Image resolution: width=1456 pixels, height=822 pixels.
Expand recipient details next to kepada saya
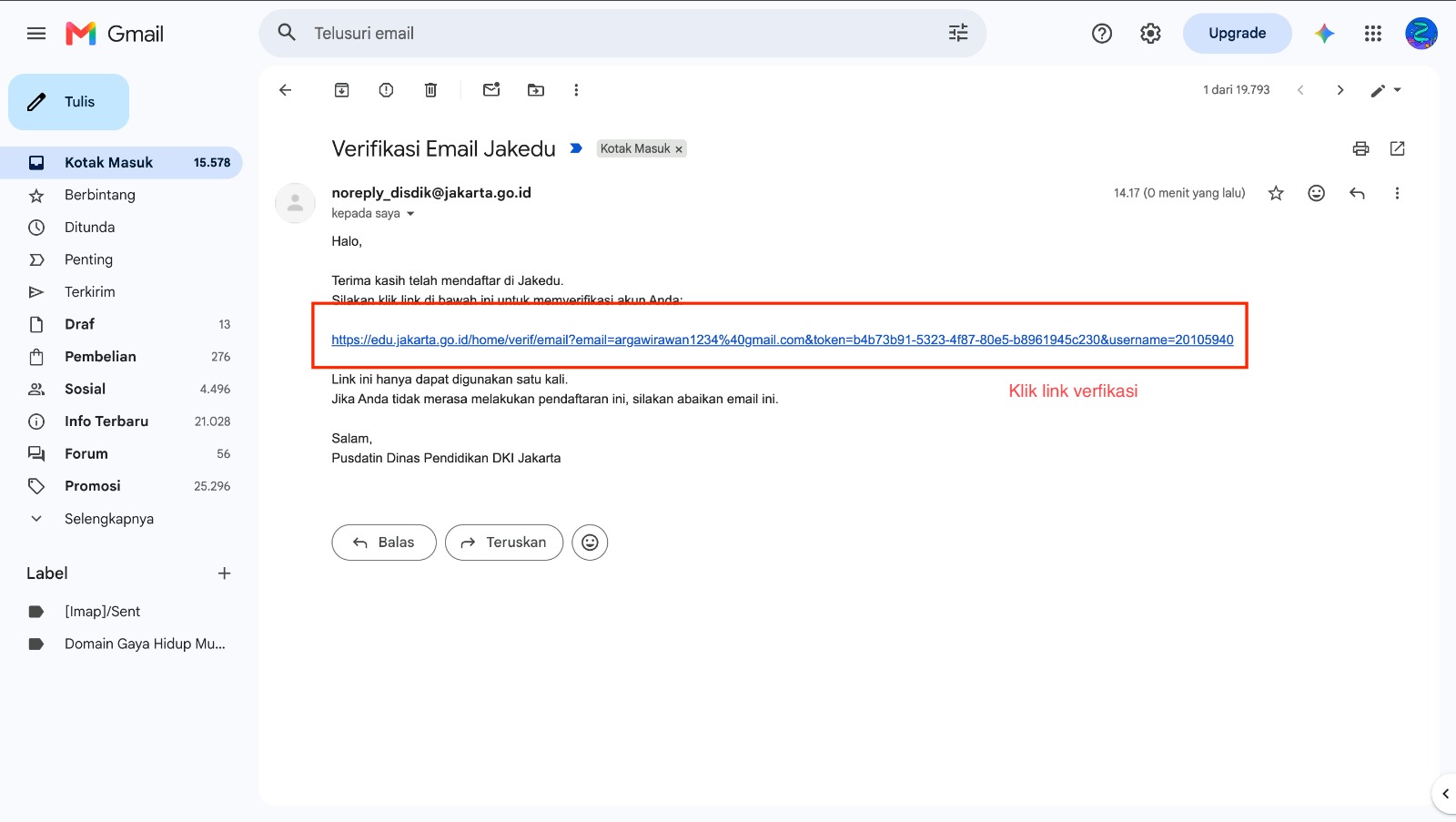tap(410, 214)
